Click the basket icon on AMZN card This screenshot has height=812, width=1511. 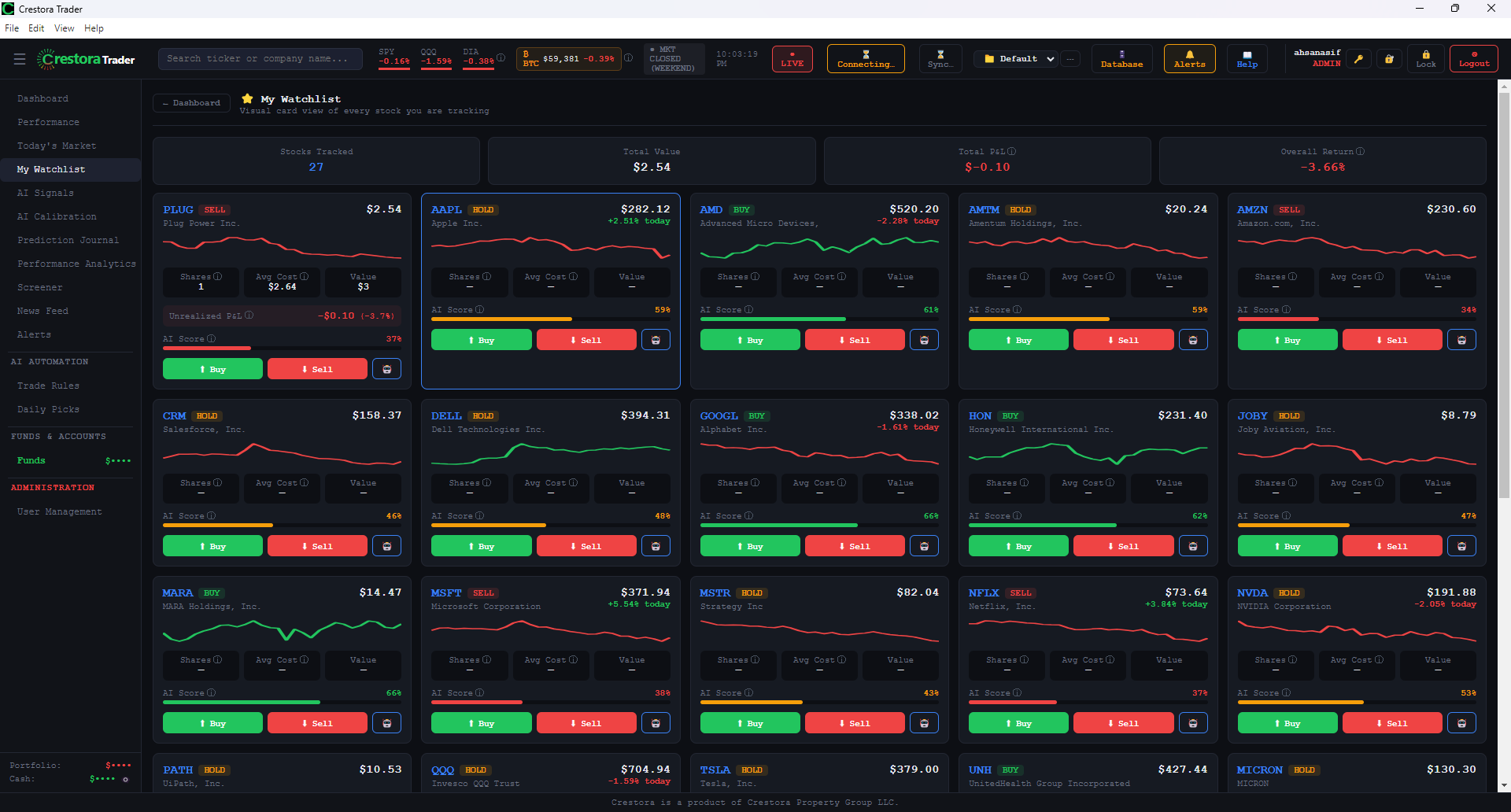point(1461,340)
